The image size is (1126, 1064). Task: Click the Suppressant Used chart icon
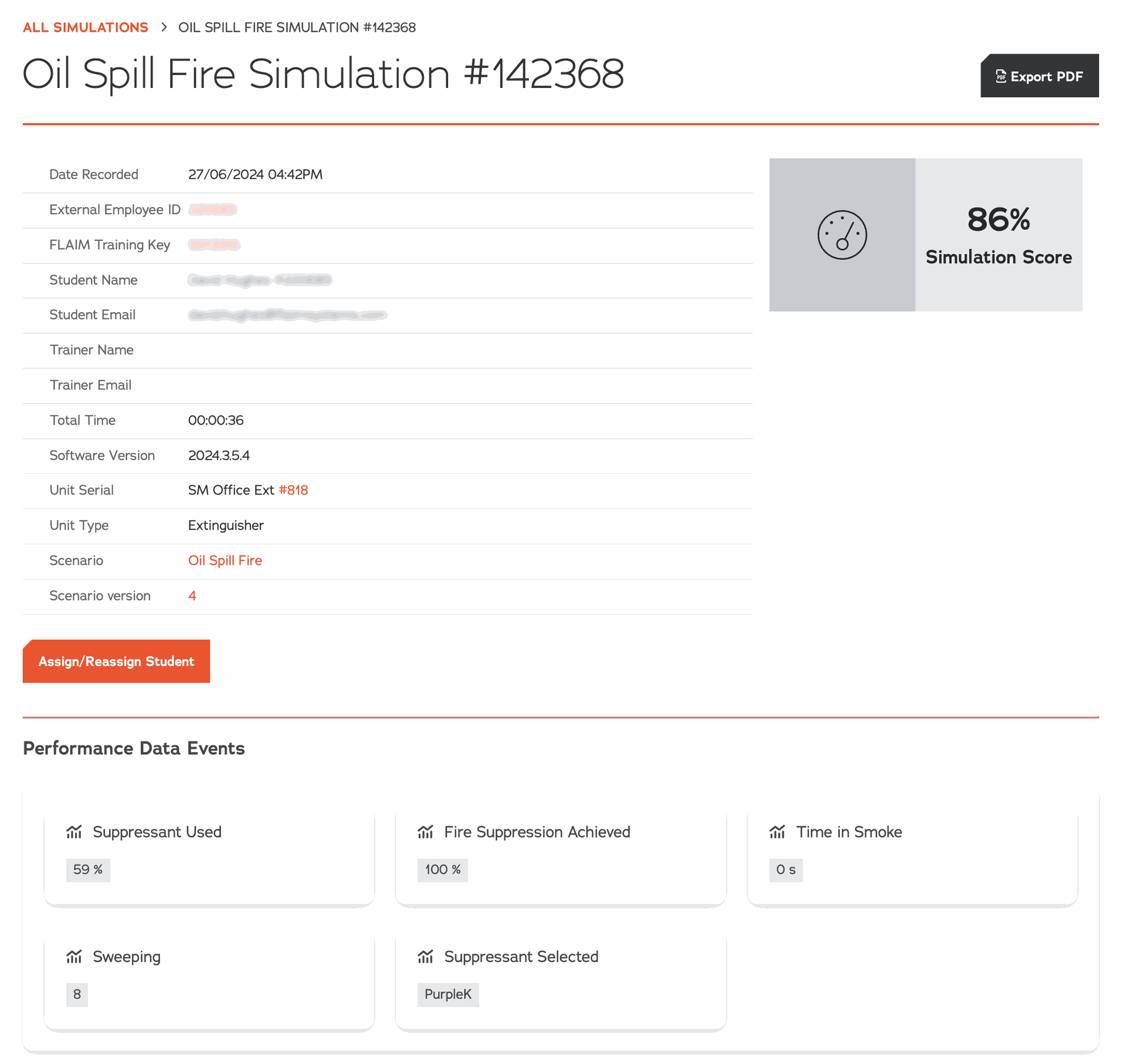click(x=74, y=832)
